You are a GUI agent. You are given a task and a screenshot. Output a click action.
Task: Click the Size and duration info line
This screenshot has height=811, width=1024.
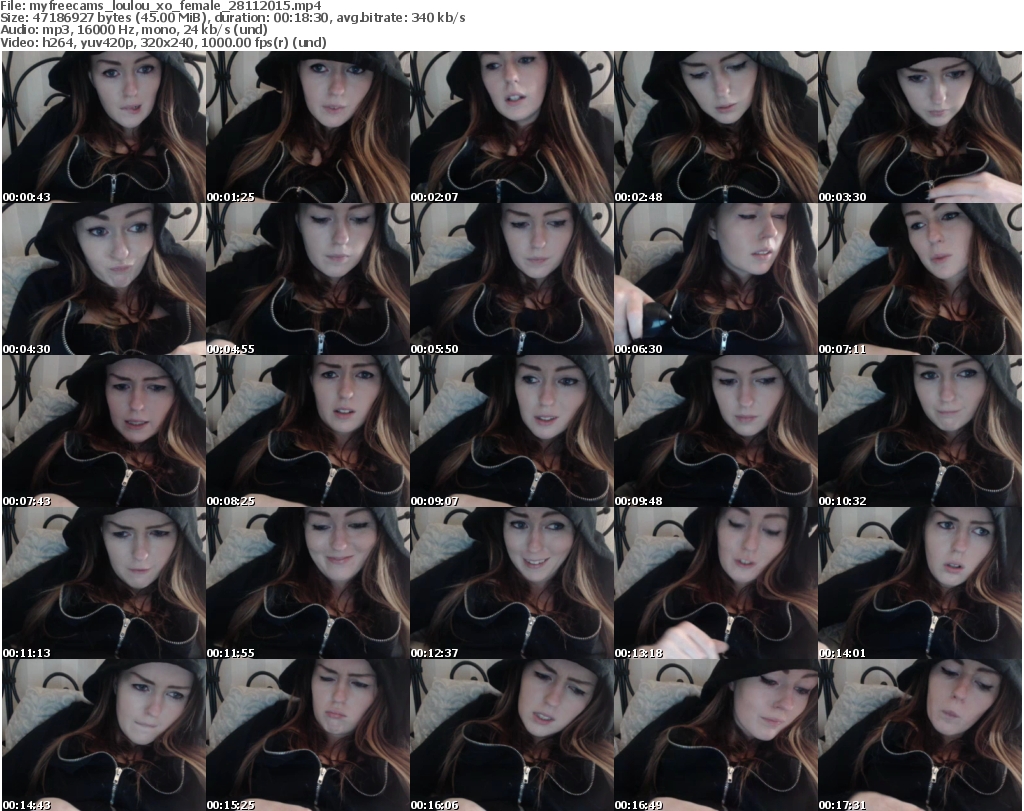tap(233, 18)
